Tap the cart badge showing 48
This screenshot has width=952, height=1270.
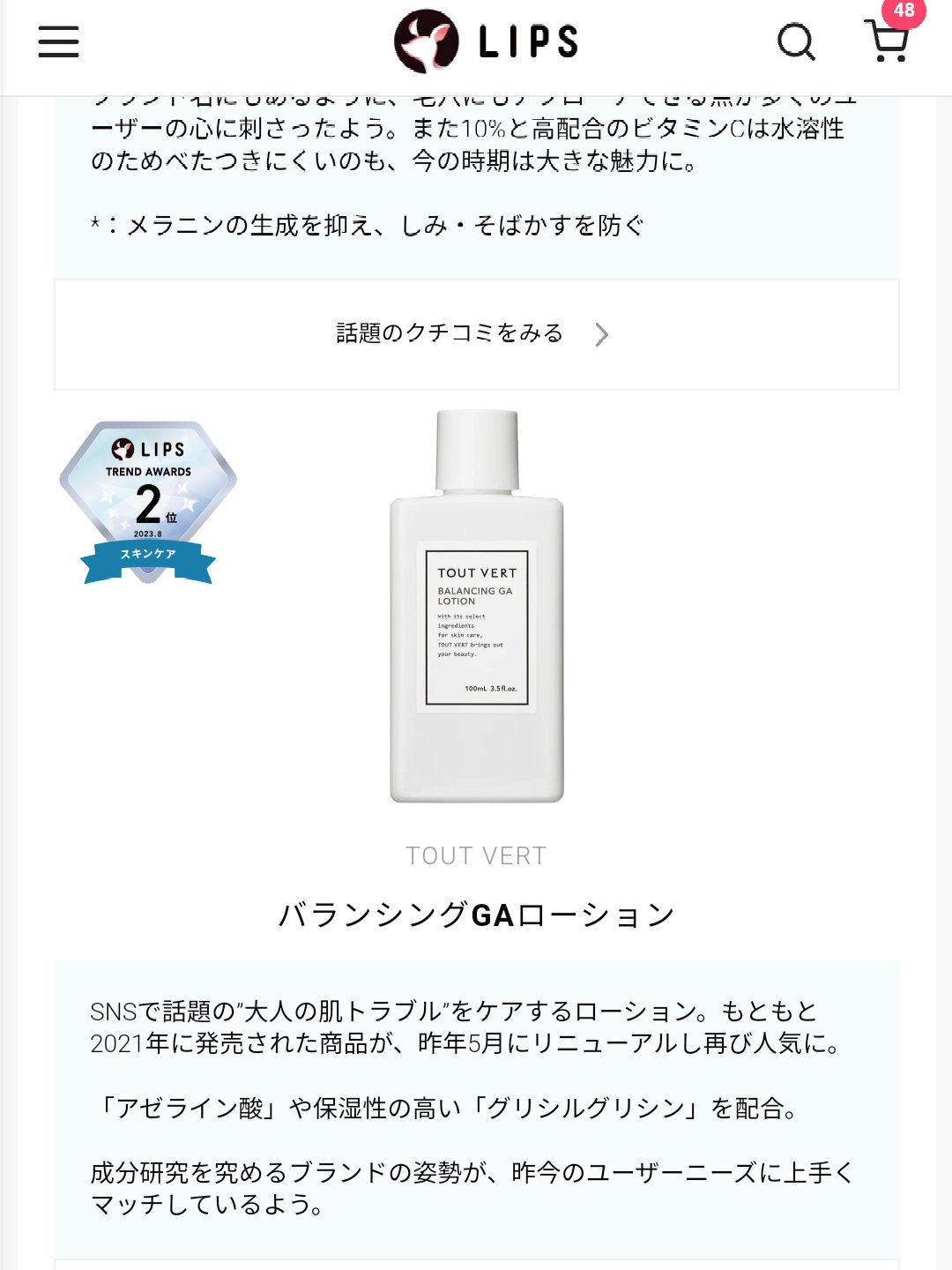tap(904, 11)
